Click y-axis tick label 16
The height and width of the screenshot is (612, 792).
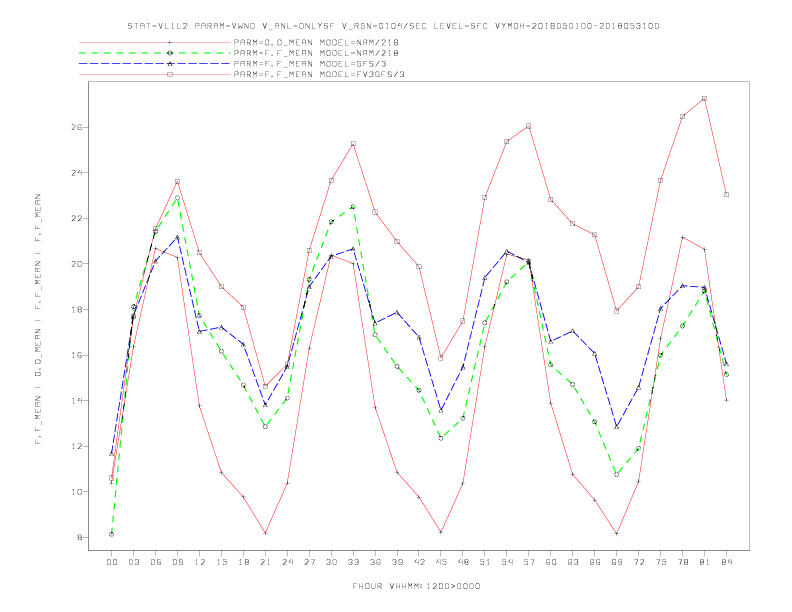click(x=76, y=355)
